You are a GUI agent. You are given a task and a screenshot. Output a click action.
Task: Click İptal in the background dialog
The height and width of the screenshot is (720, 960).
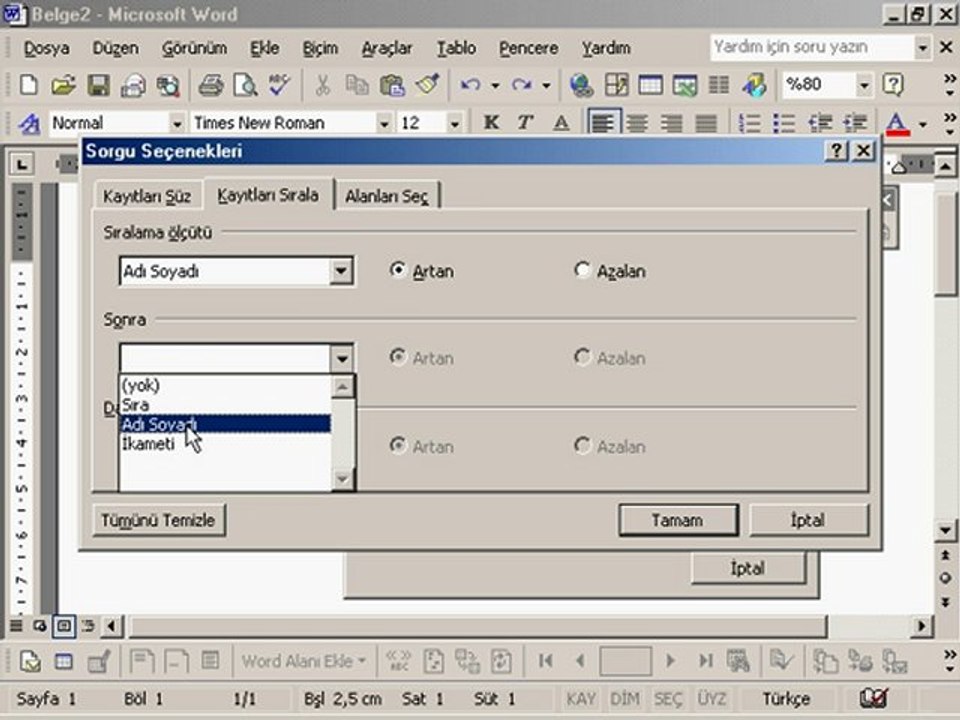coord(748,568)
